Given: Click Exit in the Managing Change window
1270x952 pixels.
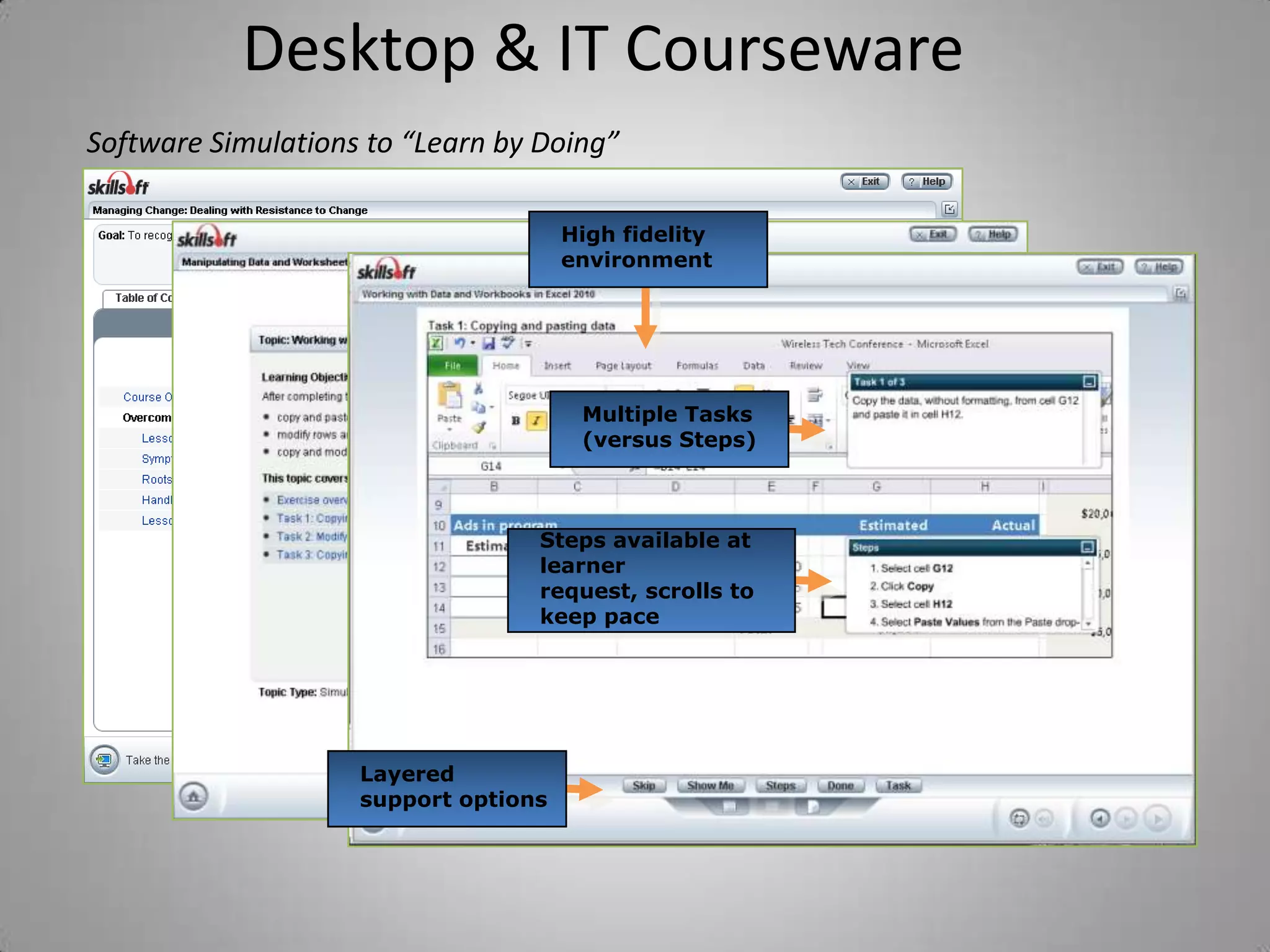Looking at the screenshot, I should [x=864, y=182].
